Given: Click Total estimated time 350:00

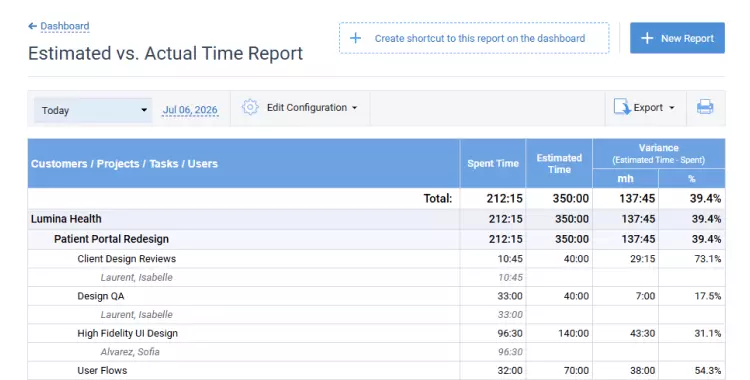Looking at the screenshot, I should tap(571, 199).
